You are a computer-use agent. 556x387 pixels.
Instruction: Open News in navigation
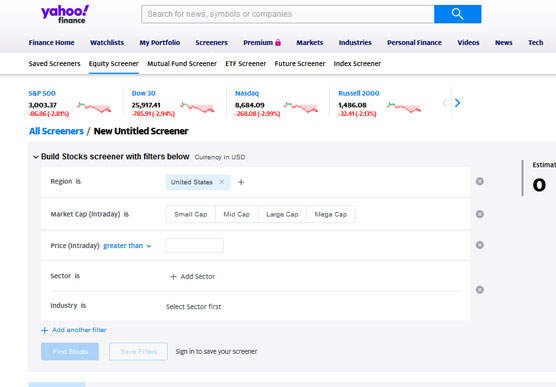coord(504,43)
